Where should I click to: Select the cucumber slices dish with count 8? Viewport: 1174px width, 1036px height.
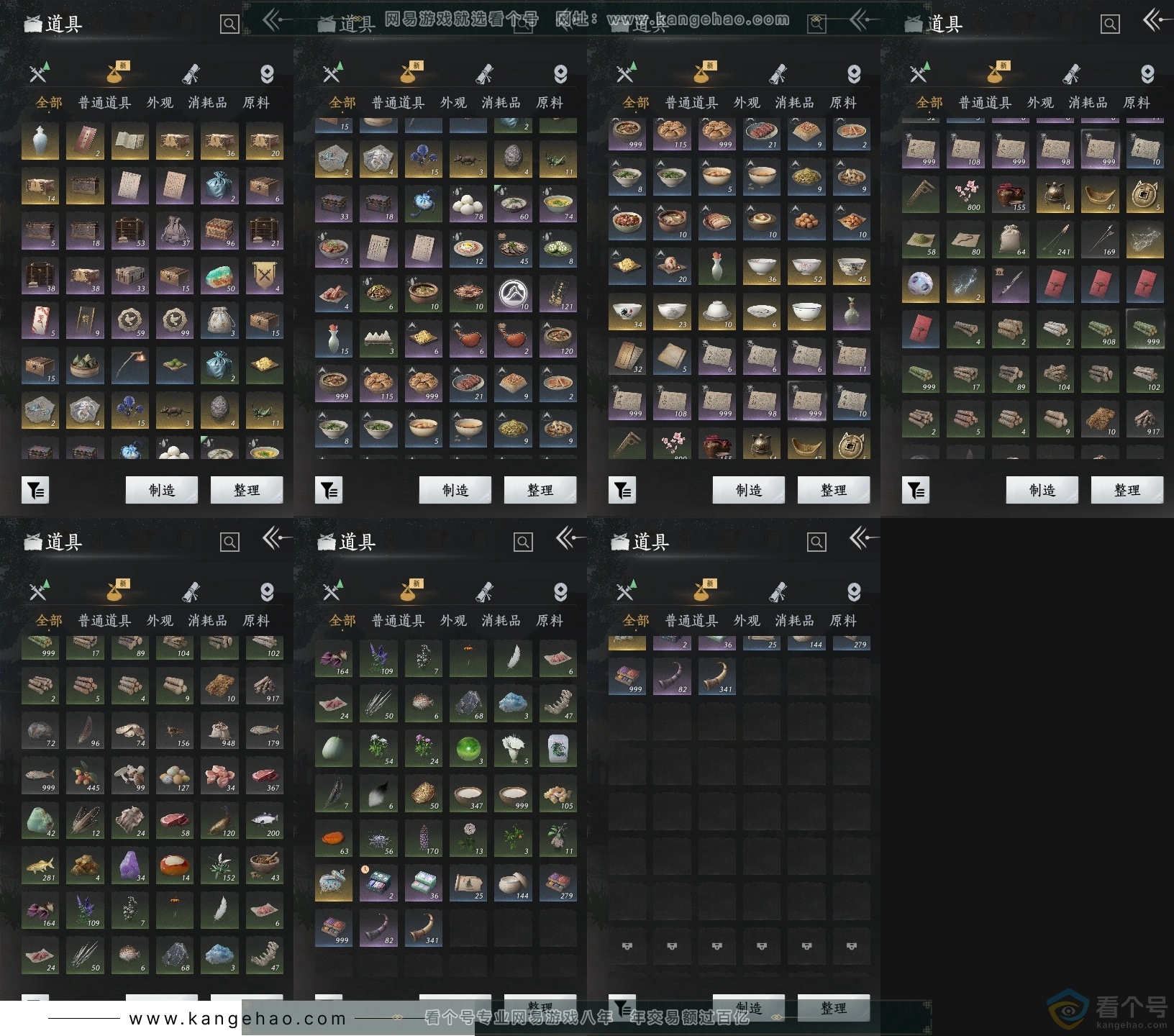coord(558,249)
